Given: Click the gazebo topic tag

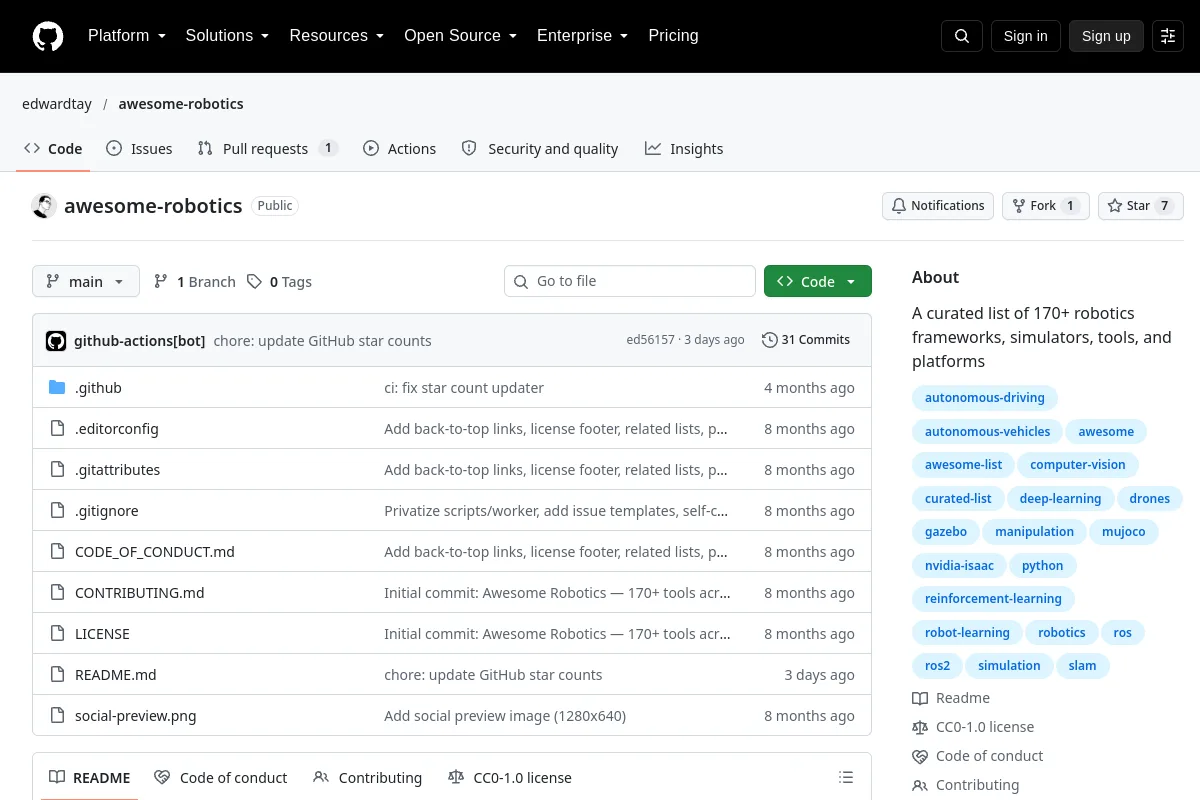Looking at the screenshot, I should coord(946,532).
